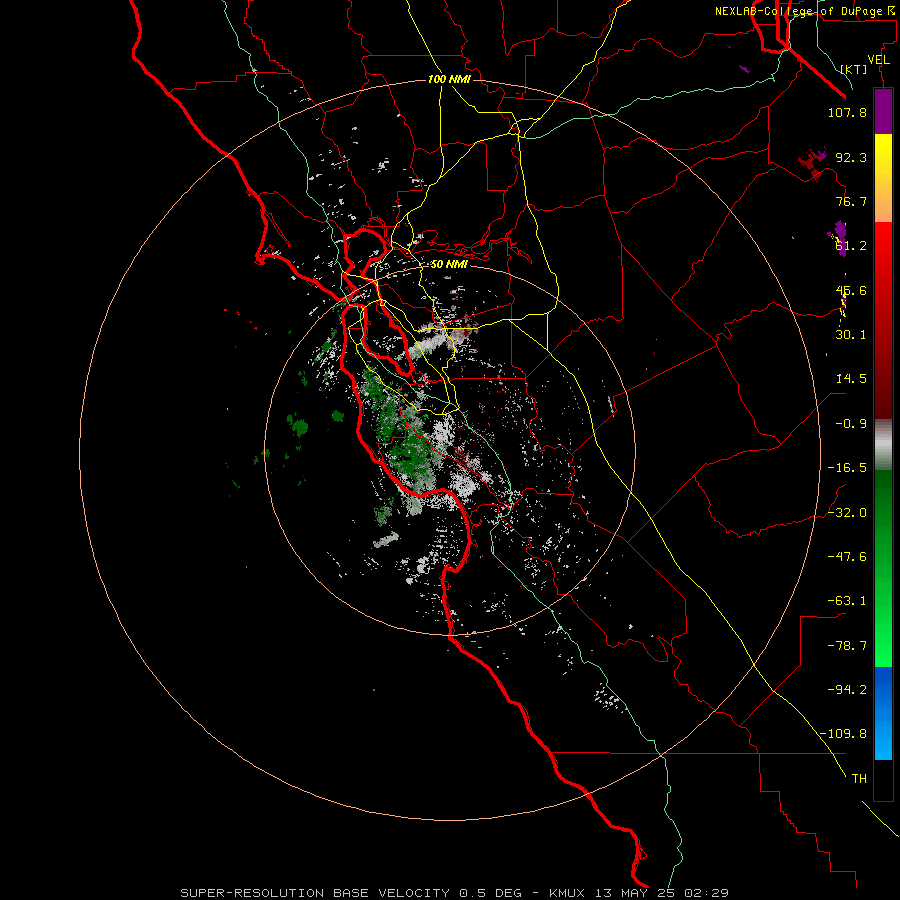Click the -32.0 velocity scale value
This screenshot has height=900, width=900.
click(x=847, y=513)
